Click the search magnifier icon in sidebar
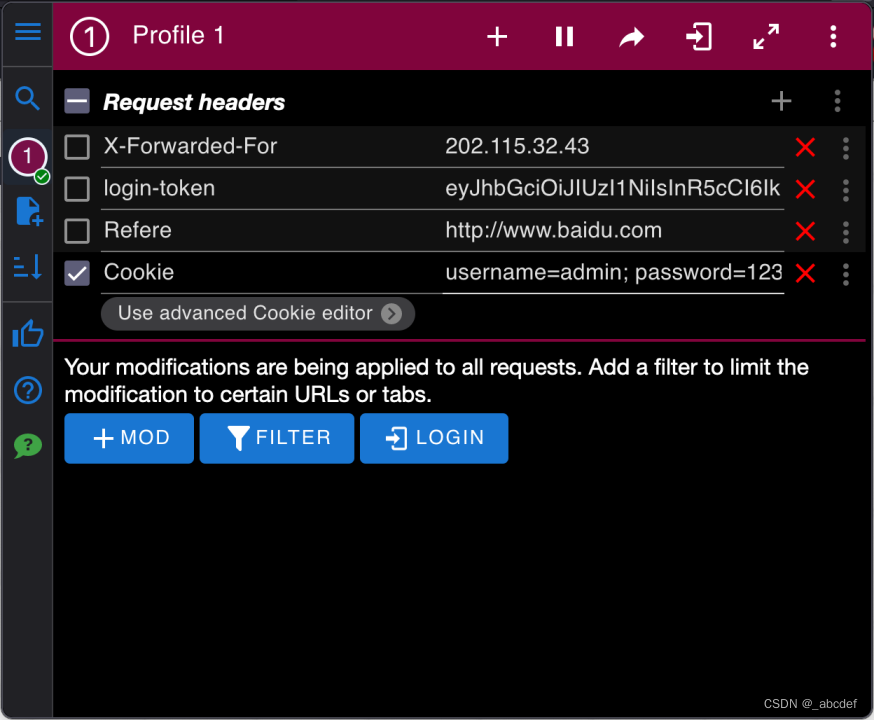 (x=27, y=99)
